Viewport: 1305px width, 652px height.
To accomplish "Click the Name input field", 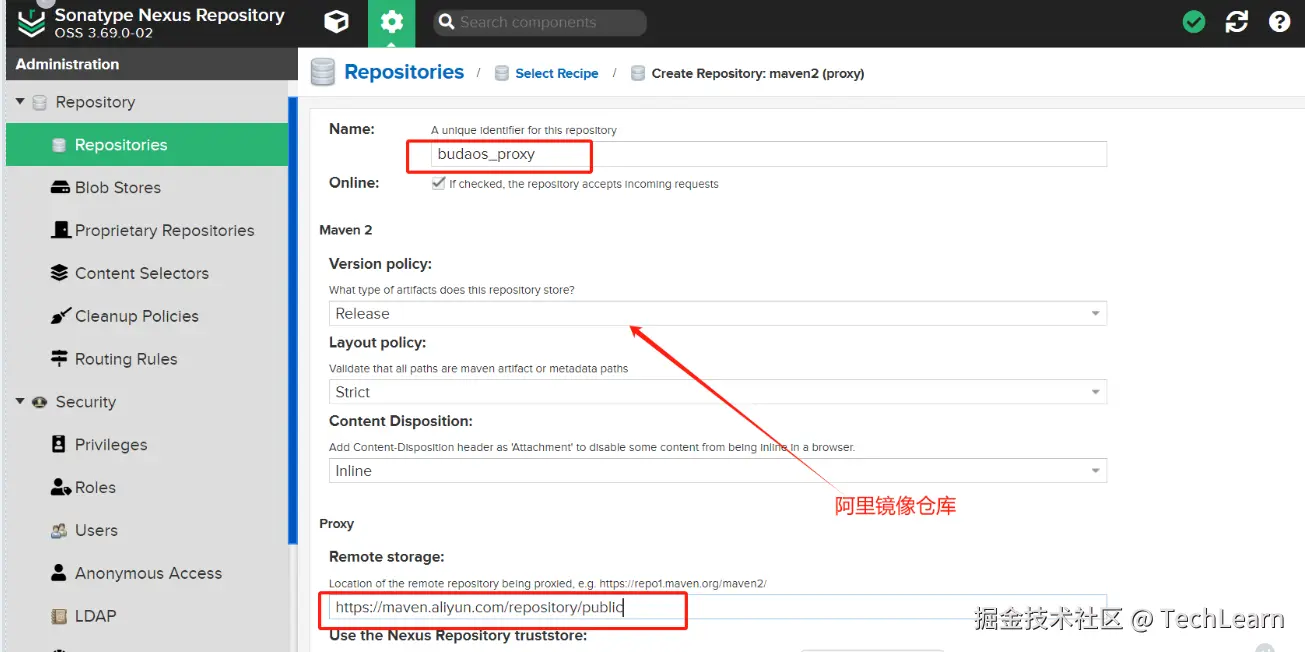I will 769,154.
